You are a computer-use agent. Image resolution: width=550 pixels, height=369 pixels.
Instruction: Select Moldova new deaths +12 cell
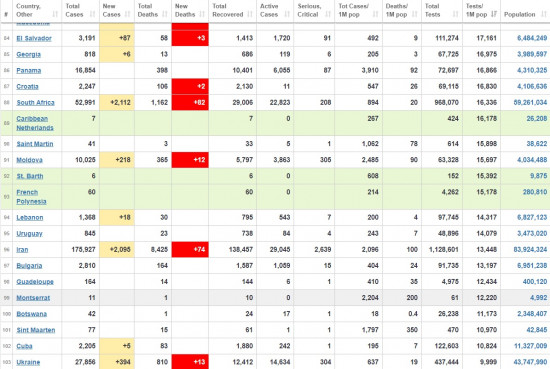190,160
